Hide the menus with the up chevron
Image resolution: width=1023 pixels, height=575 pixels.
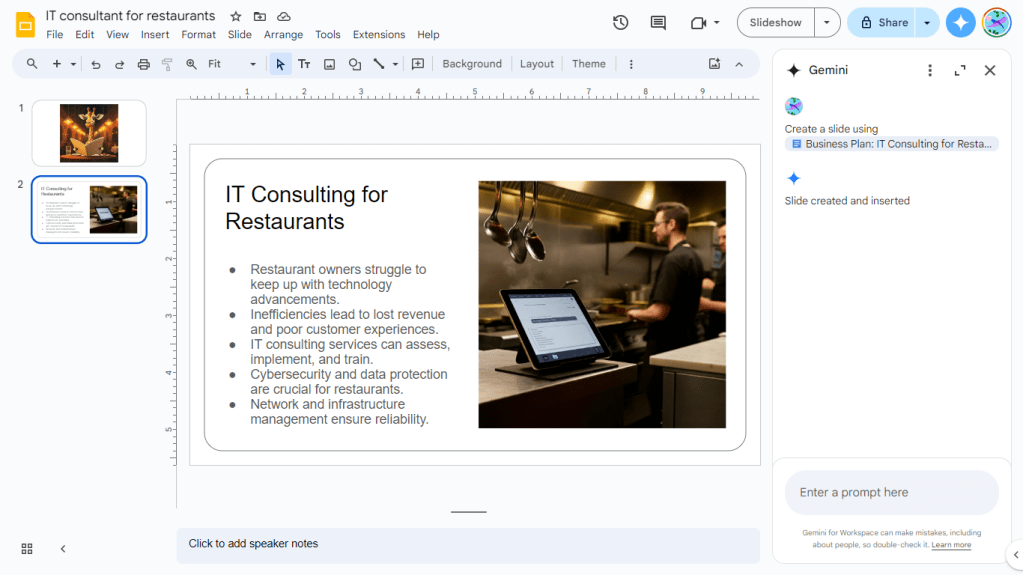pos(739,64)
